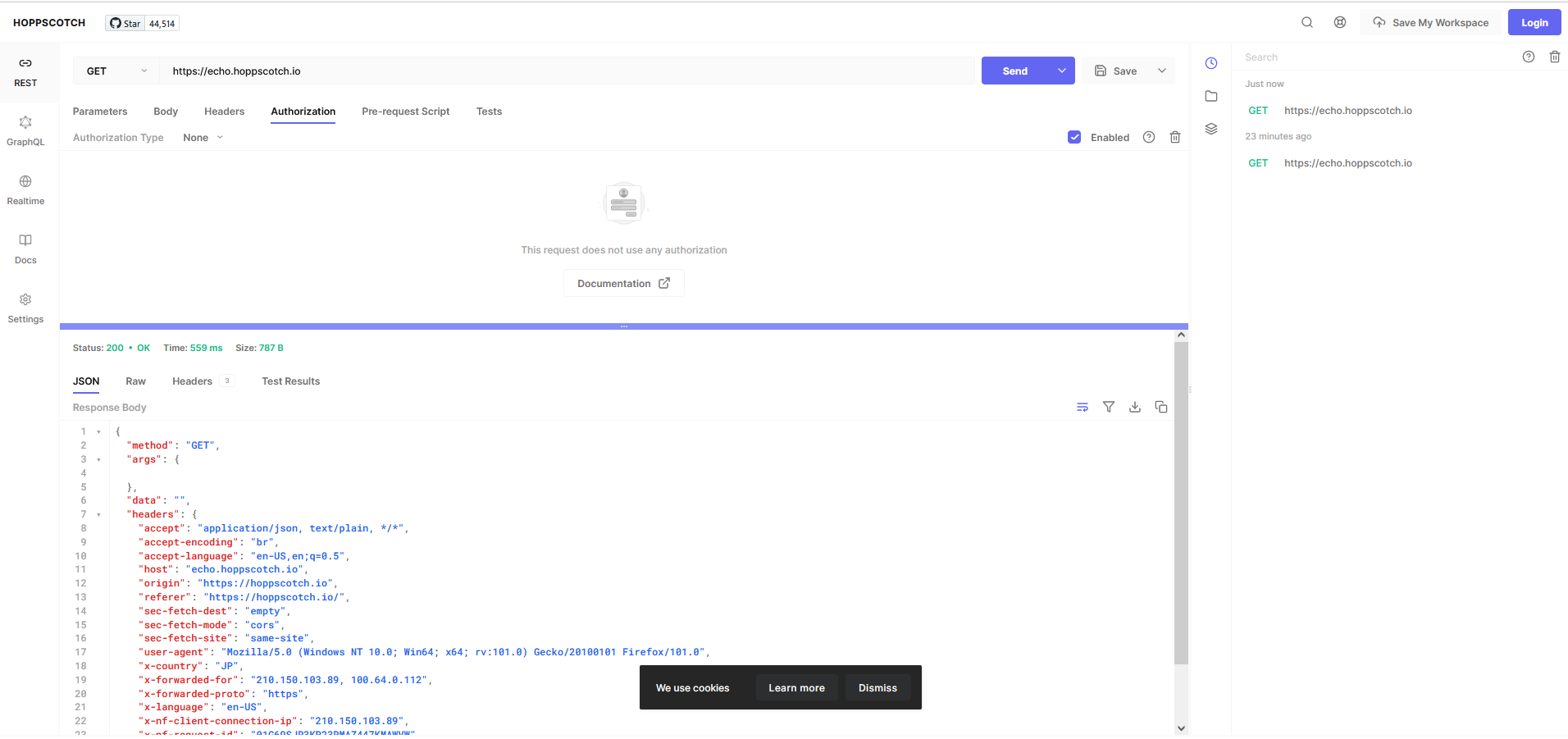Open the Realtime section

click(25, 190)
